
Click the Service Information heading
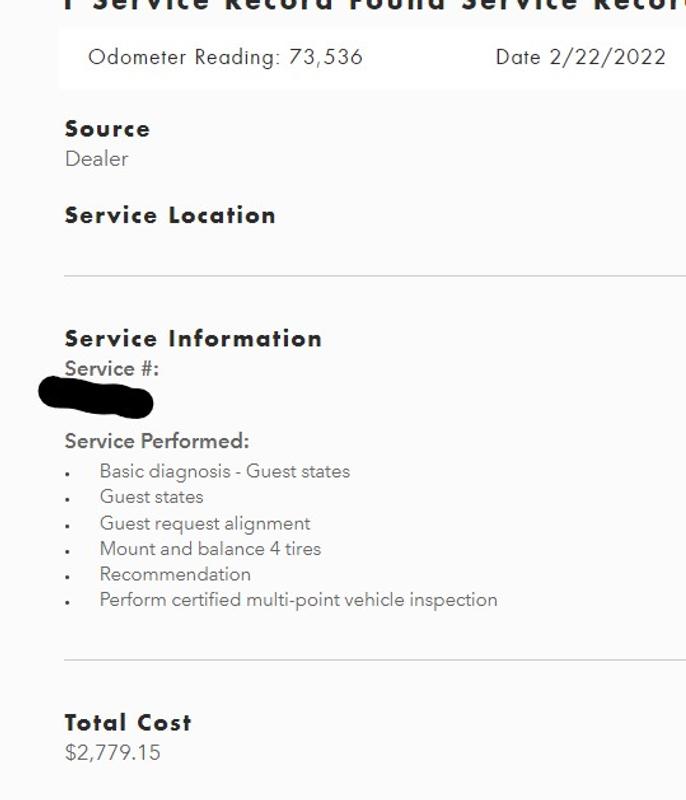tap(193, 339)
